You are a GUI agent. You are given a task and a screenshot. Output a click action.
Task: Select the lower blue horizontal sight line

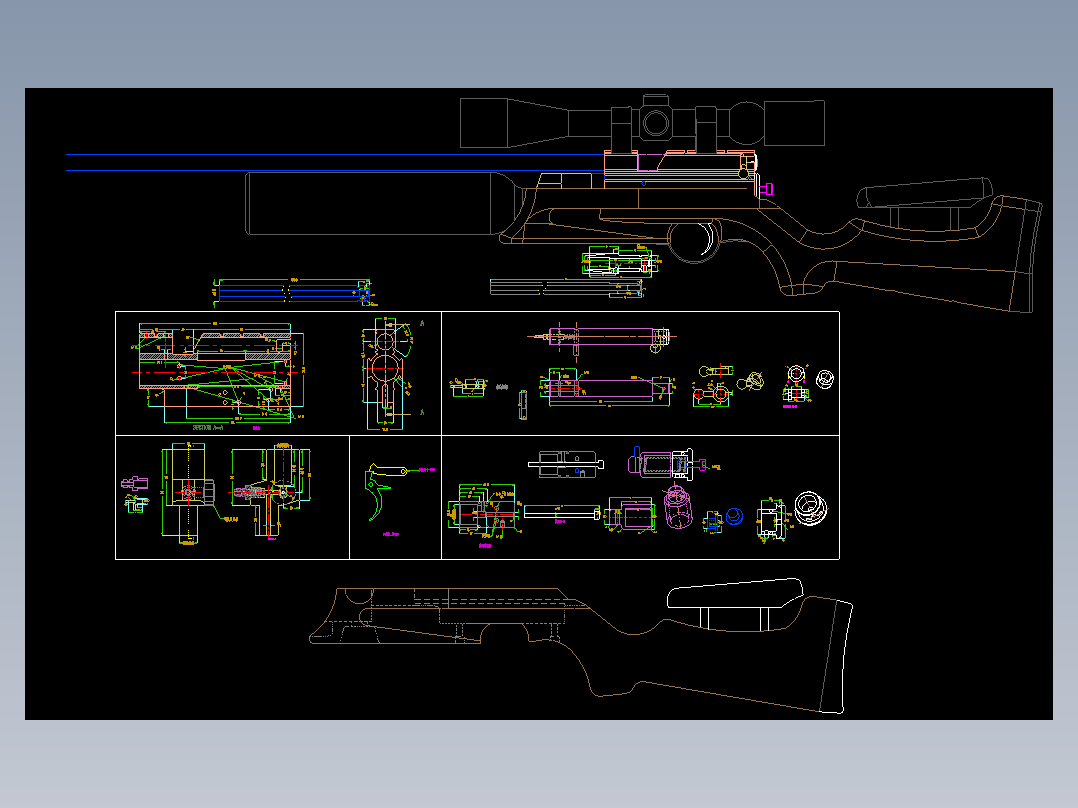pos(335,171)
